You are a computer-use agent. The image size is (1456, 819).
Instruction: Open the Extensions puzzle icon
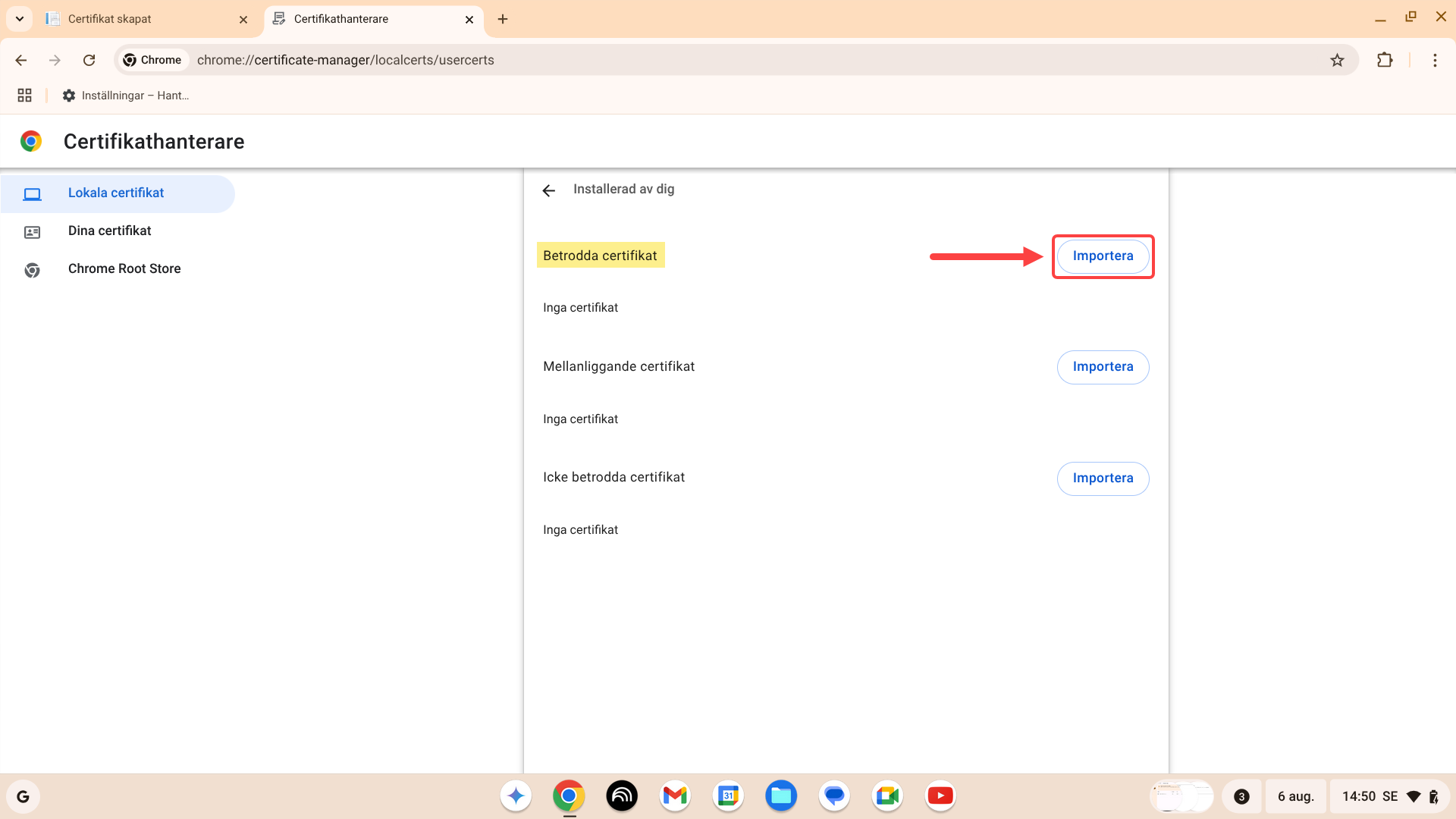tap(1385, 60)
